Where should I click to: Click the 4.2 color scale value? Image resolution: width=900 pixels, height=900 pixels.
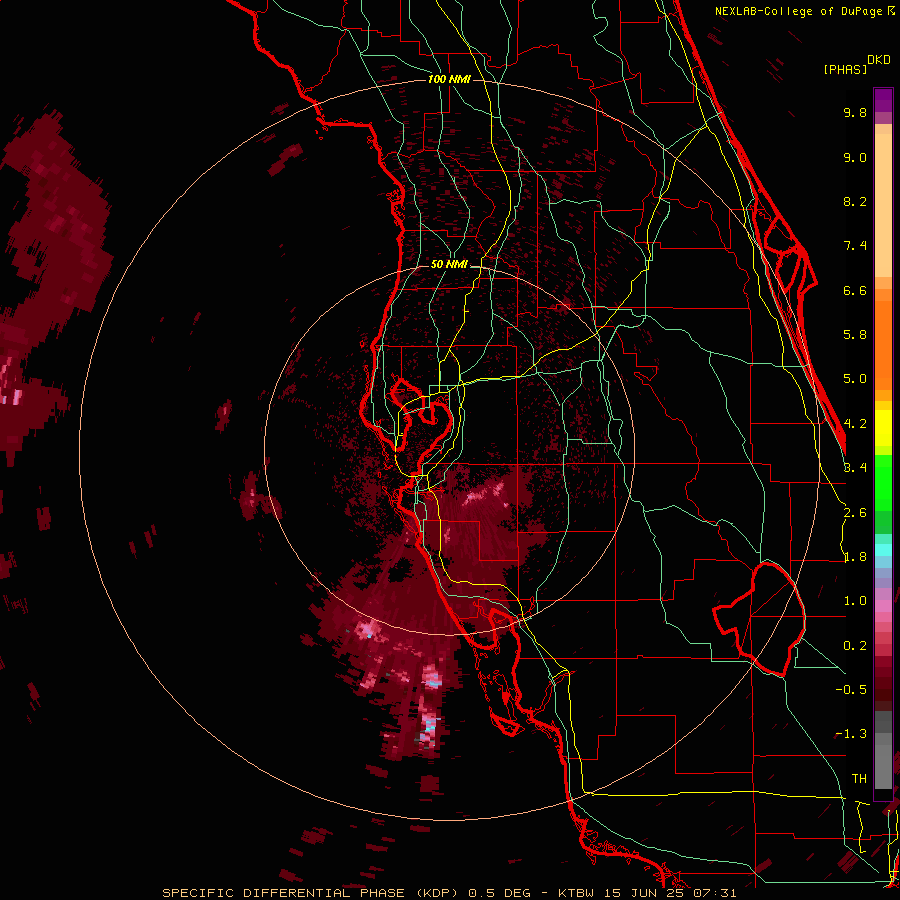click(x=855, y=424)
